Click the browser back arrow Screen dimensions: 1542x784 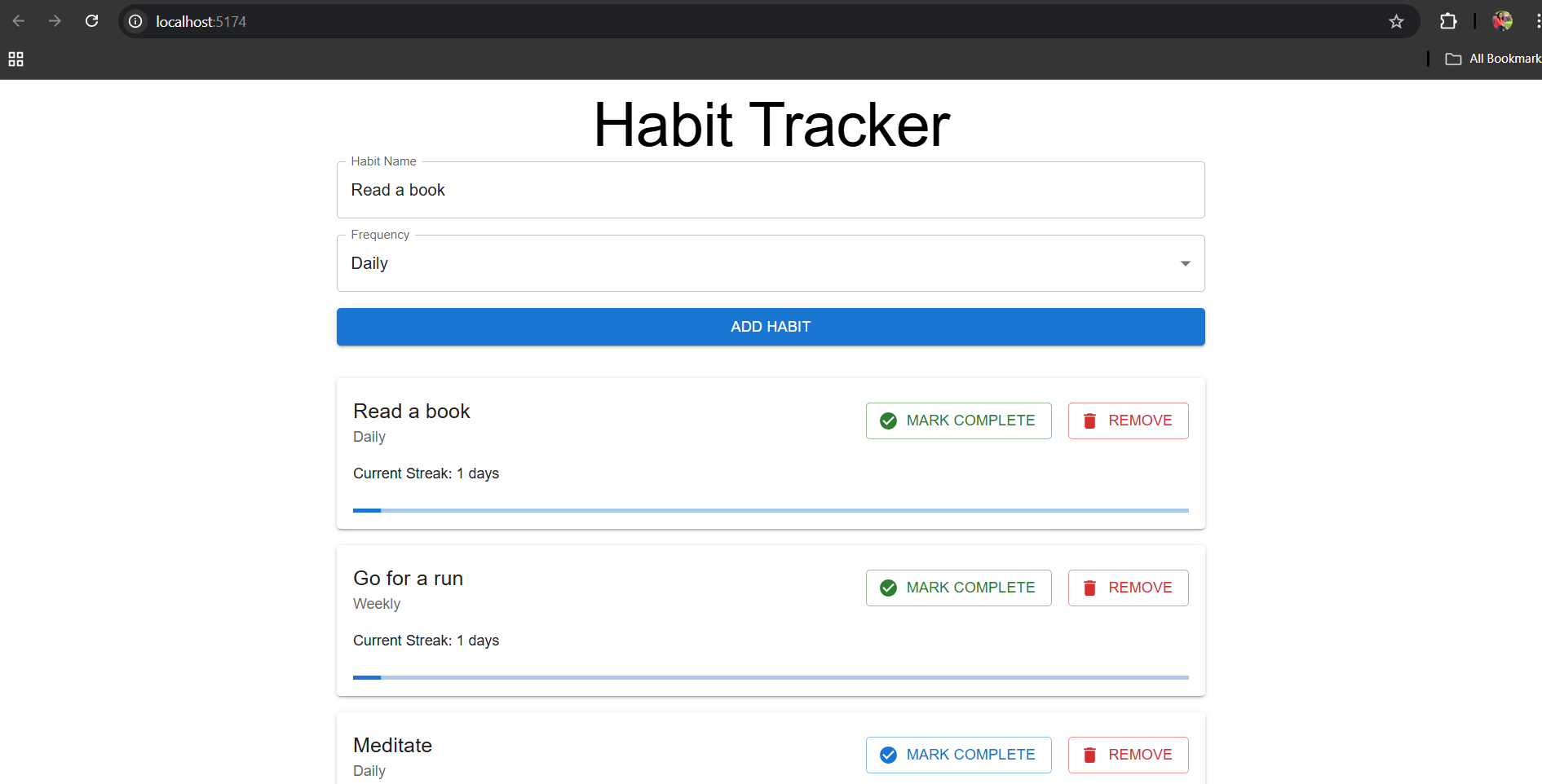click(19, 21)
